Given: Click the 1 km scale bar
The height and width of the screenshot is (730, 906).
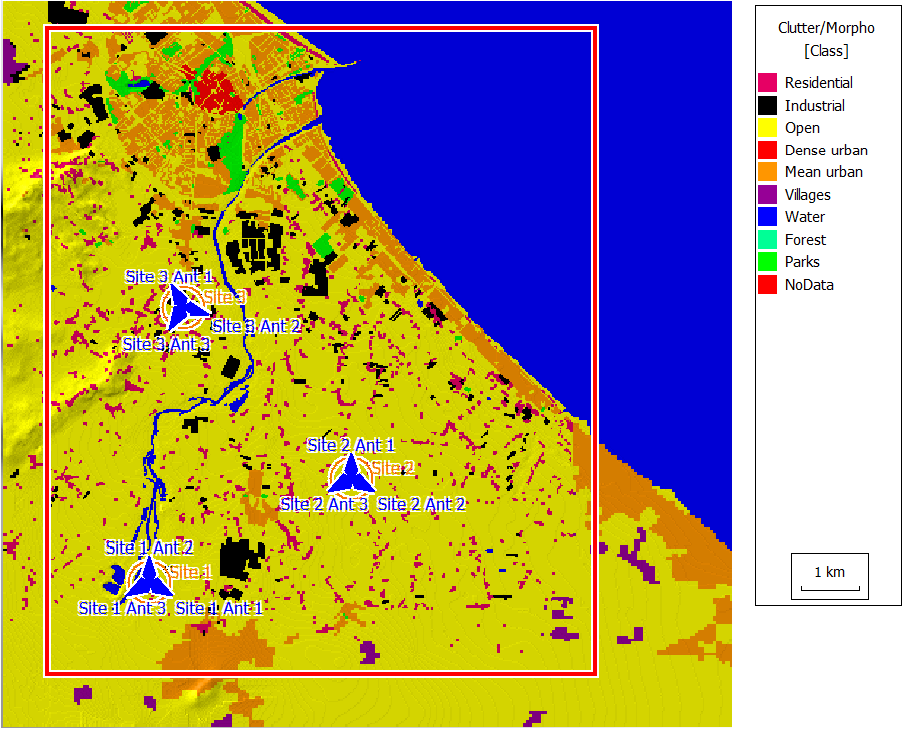Looking at the screenshot, I should pos(830,578).
